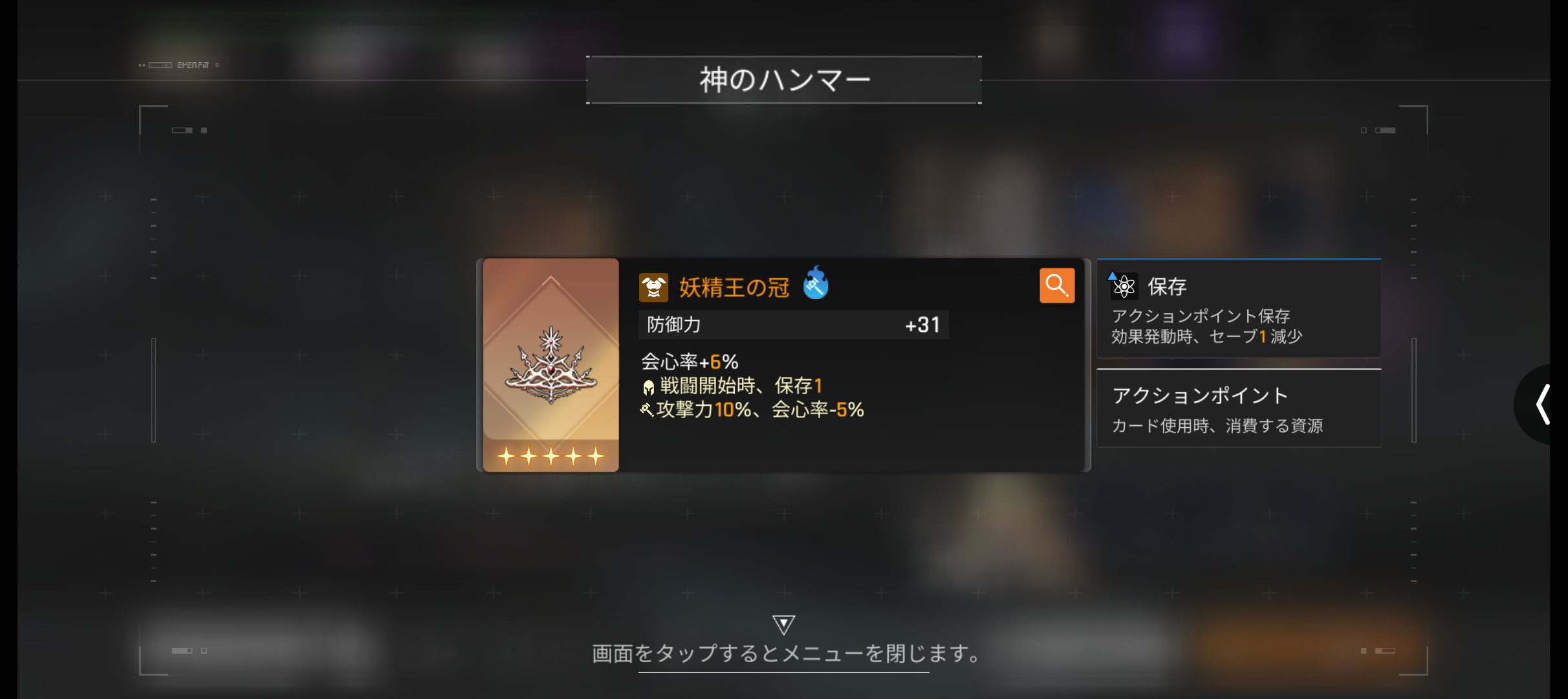Select the atom icon next to 保存
1568x699 pixels.
[x=1124, y=286]
